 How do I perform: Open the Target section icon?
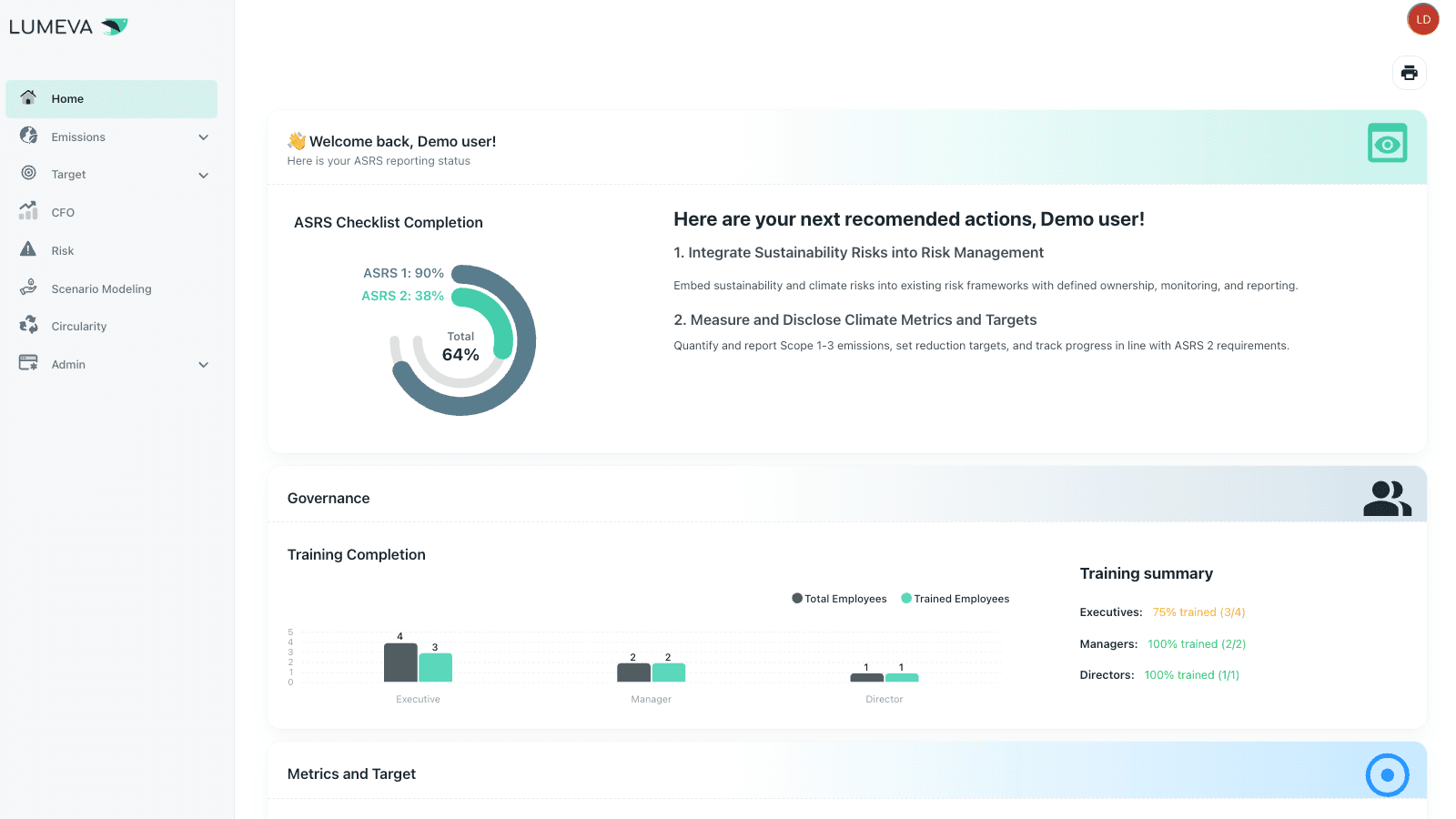28,174
